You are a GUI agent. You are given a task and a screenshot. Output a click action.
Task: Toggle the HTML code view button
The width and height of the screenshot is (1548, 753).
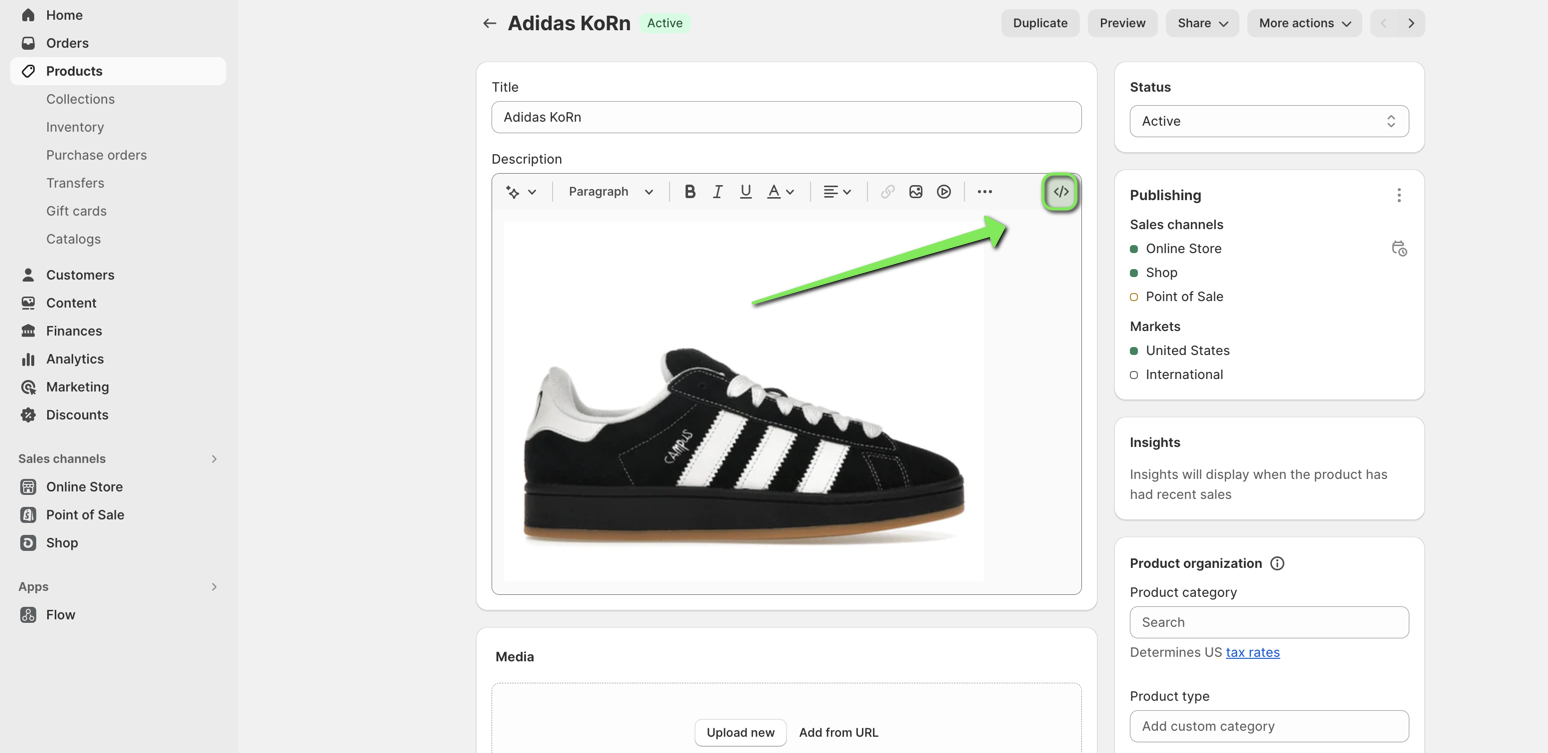point(1061,192)
